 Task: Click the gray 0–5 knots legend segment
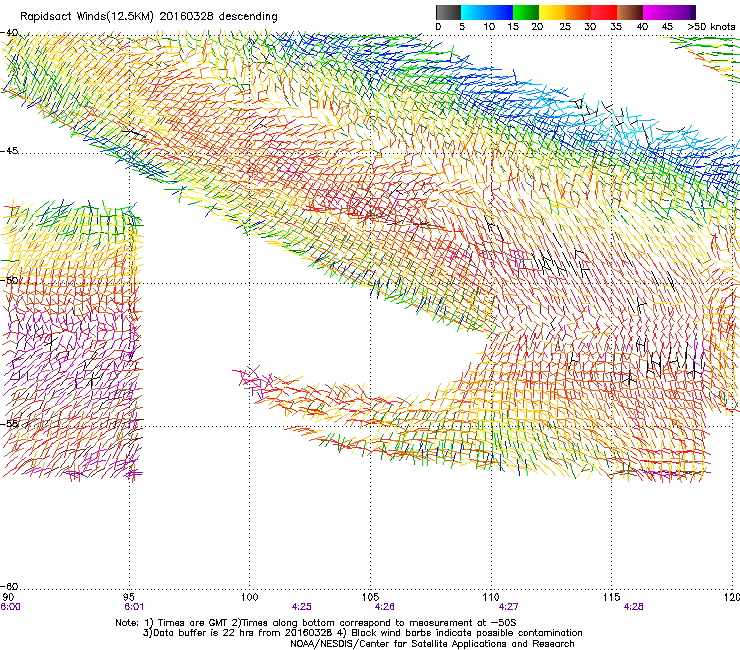point(448,12)
